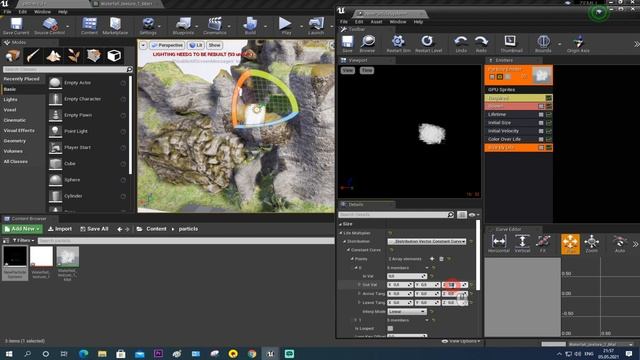The width and height of the screenshot is (640, 360).
Task: Open Settings in the level editor toolbar
Action: 148,26
